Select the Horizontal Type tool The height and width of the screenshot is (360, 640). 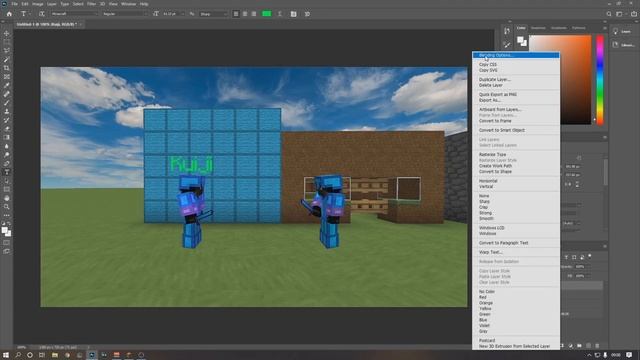7,172
